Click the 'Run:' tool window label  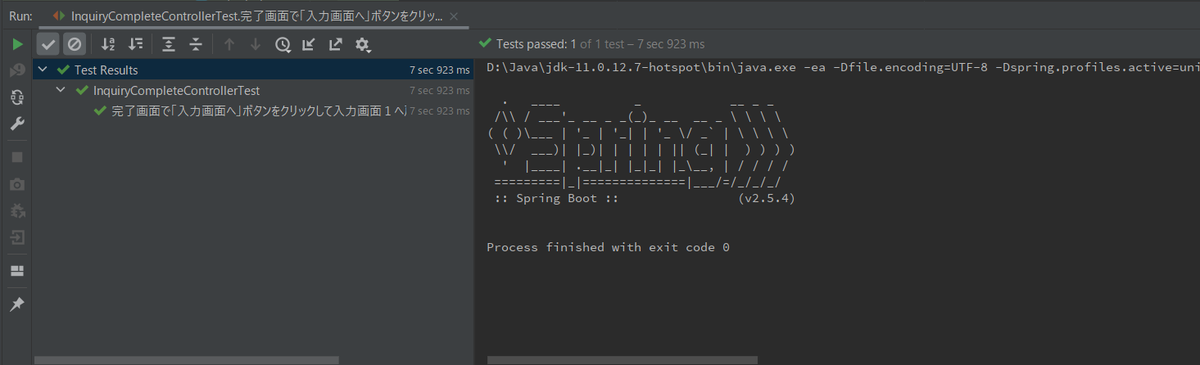coord(20,17)
